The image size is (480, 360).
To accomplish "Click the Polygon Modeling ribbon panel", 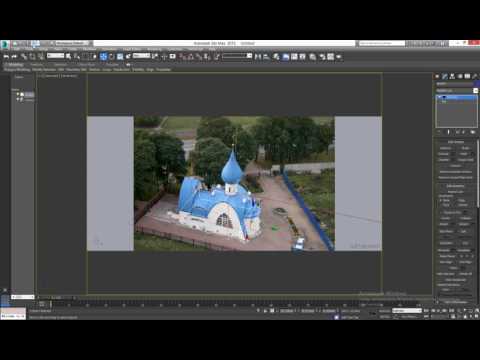I will [17, 70].
